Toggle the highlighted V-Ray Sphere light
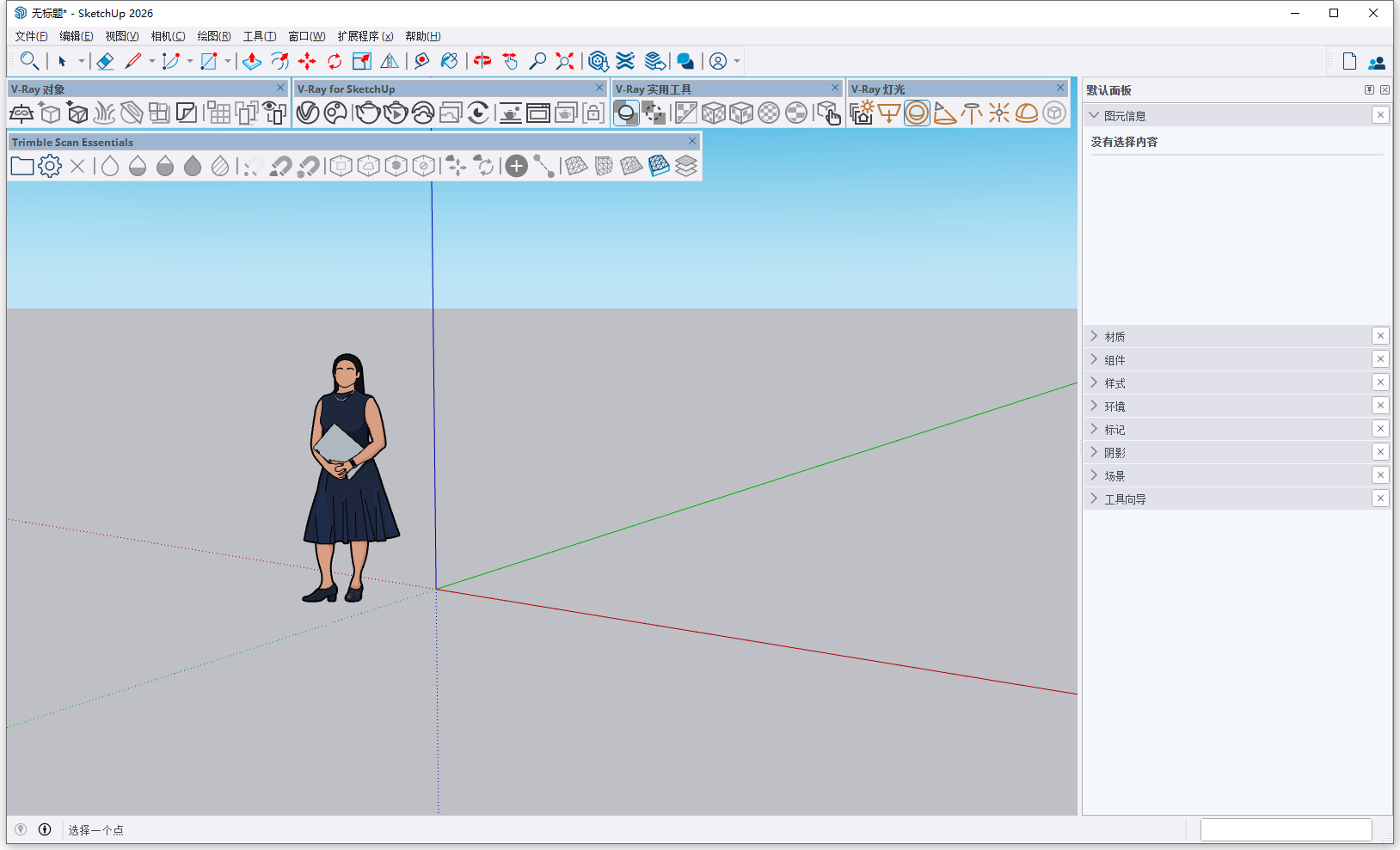1400x850 pixels. coord(917,113)
